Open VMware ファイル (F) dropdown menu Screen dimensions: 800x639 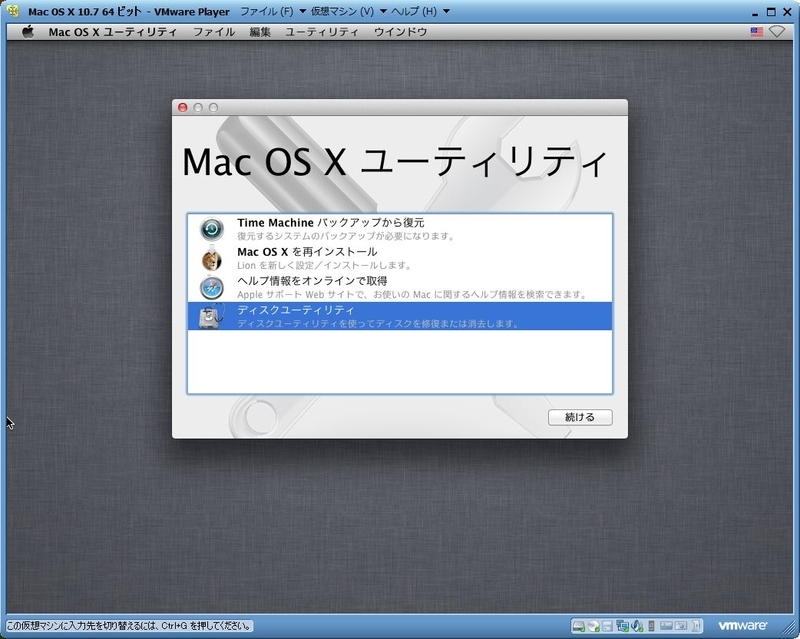coord(273,11)
